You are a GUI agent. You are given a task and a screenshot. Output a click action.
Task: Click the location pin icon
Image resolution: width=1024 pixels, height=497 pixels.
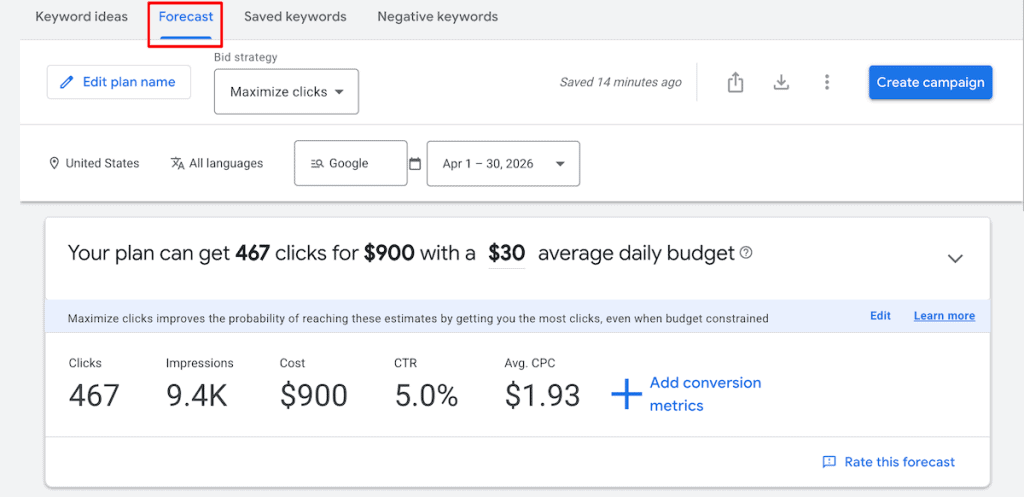coord(54,163)
